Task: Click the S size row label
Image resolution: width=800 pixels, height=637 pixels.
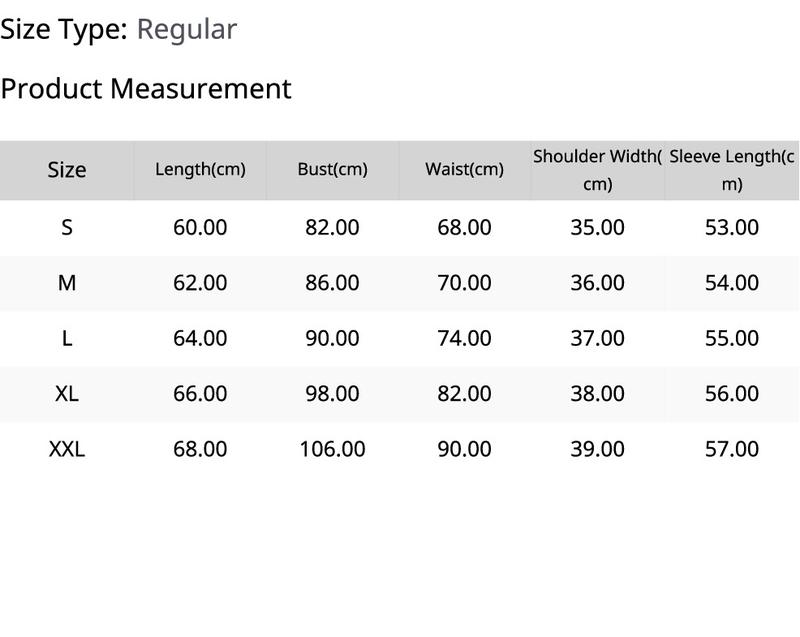Action: click(67, 227)
